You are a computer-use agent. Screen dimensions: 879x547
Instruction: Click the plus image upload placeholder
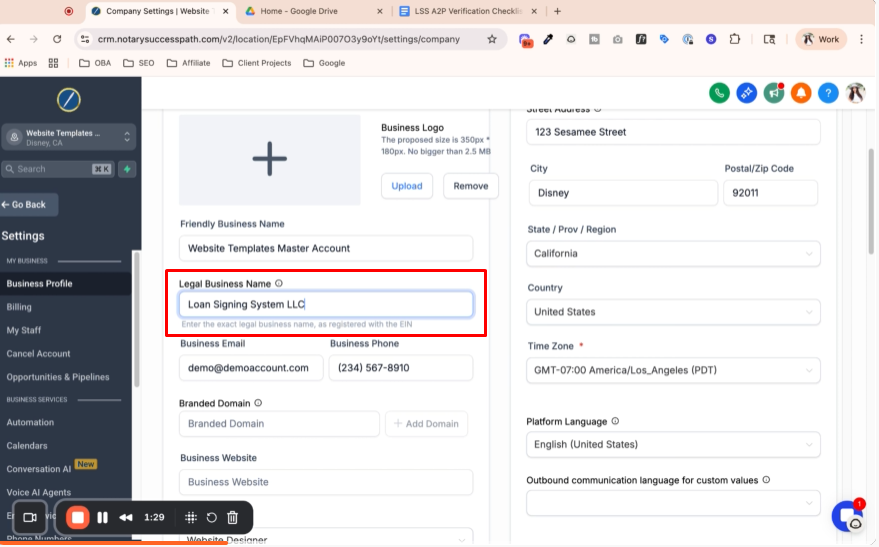click(x=270, y=160)
